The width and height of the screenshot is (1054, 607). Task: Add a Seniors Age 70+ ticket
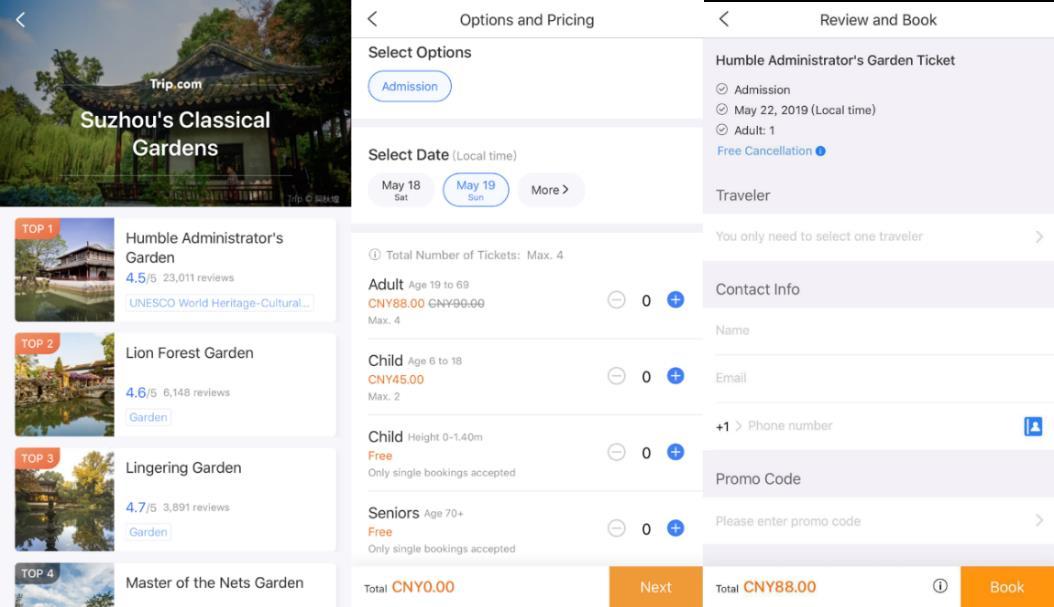tap(676, 528)
